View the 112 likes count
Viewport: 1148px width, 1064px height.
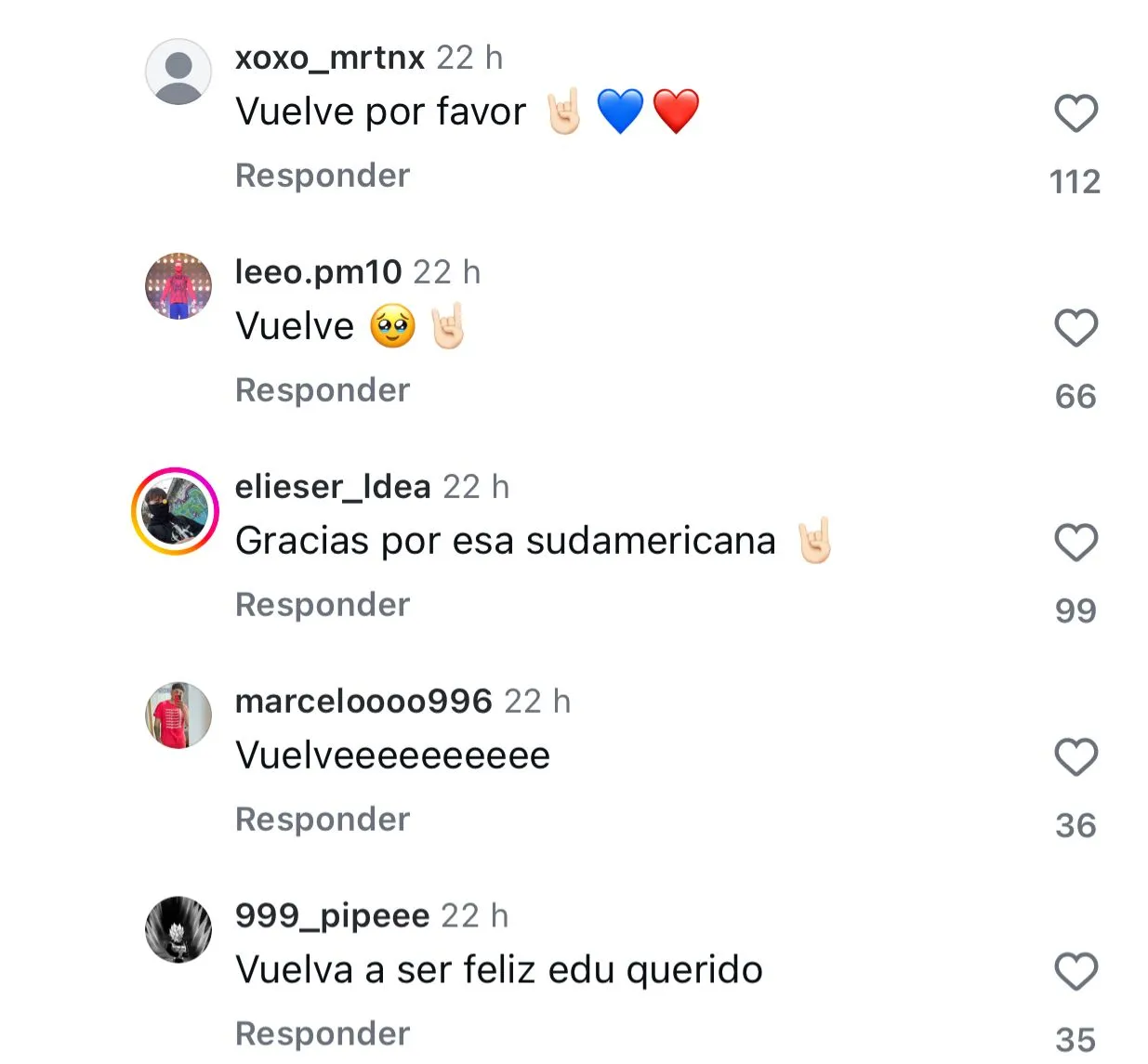tap(1075, 181)
